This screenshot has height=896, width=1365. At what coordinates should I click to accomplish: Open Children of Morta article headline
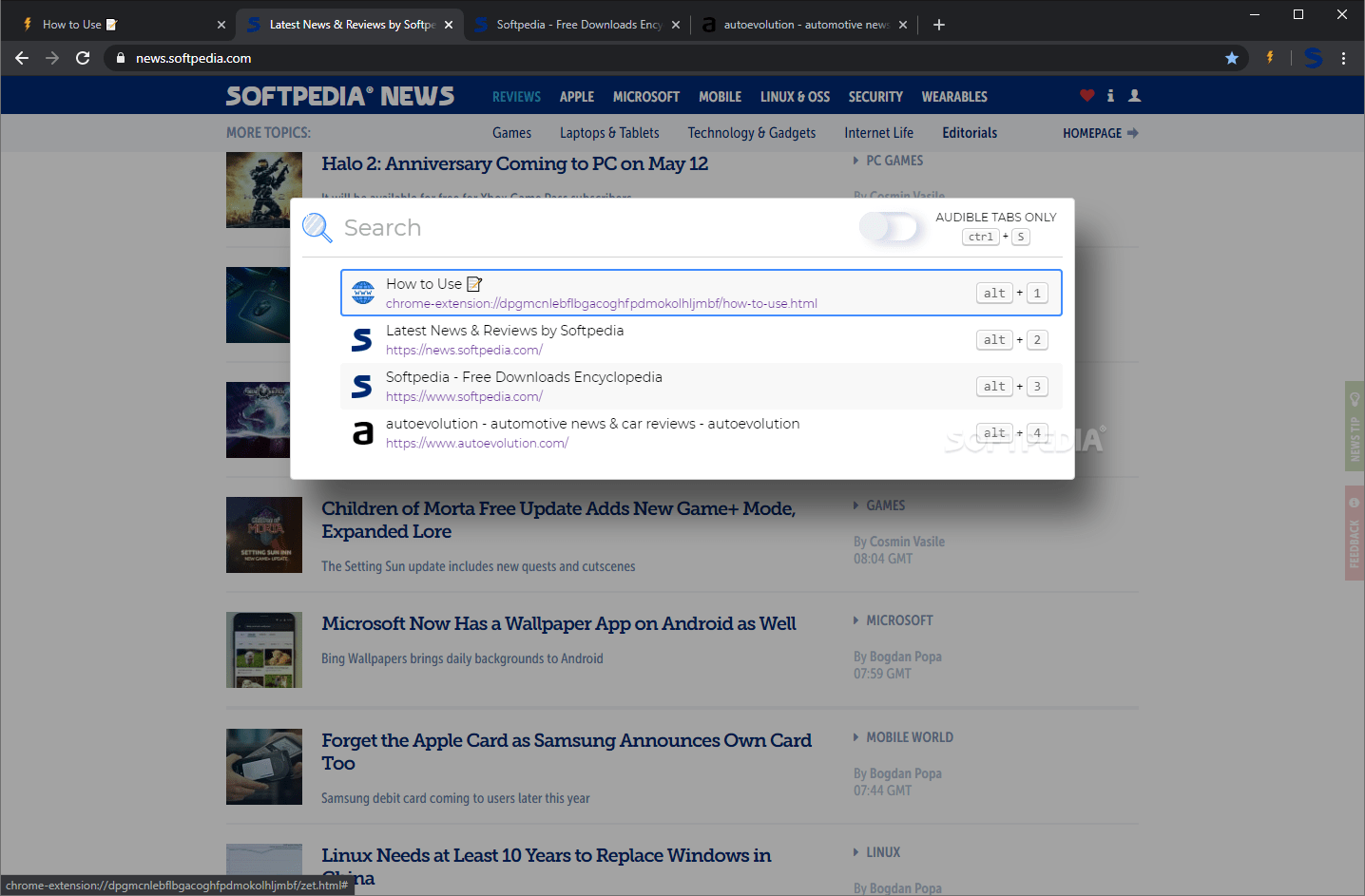pyautogui.click(x=559, y=520)
